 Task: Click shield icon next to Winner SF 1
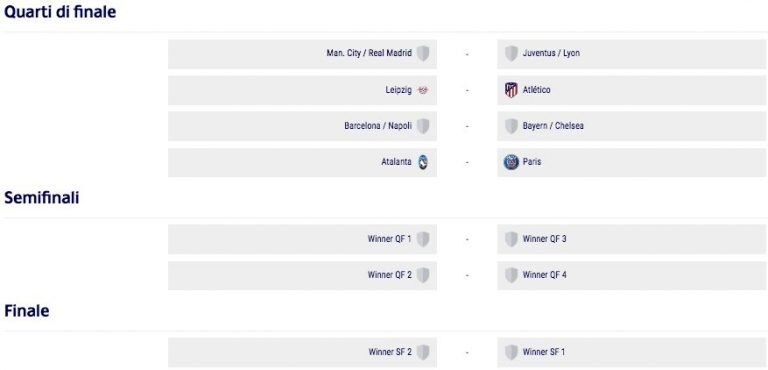click(x=511, y=352)
